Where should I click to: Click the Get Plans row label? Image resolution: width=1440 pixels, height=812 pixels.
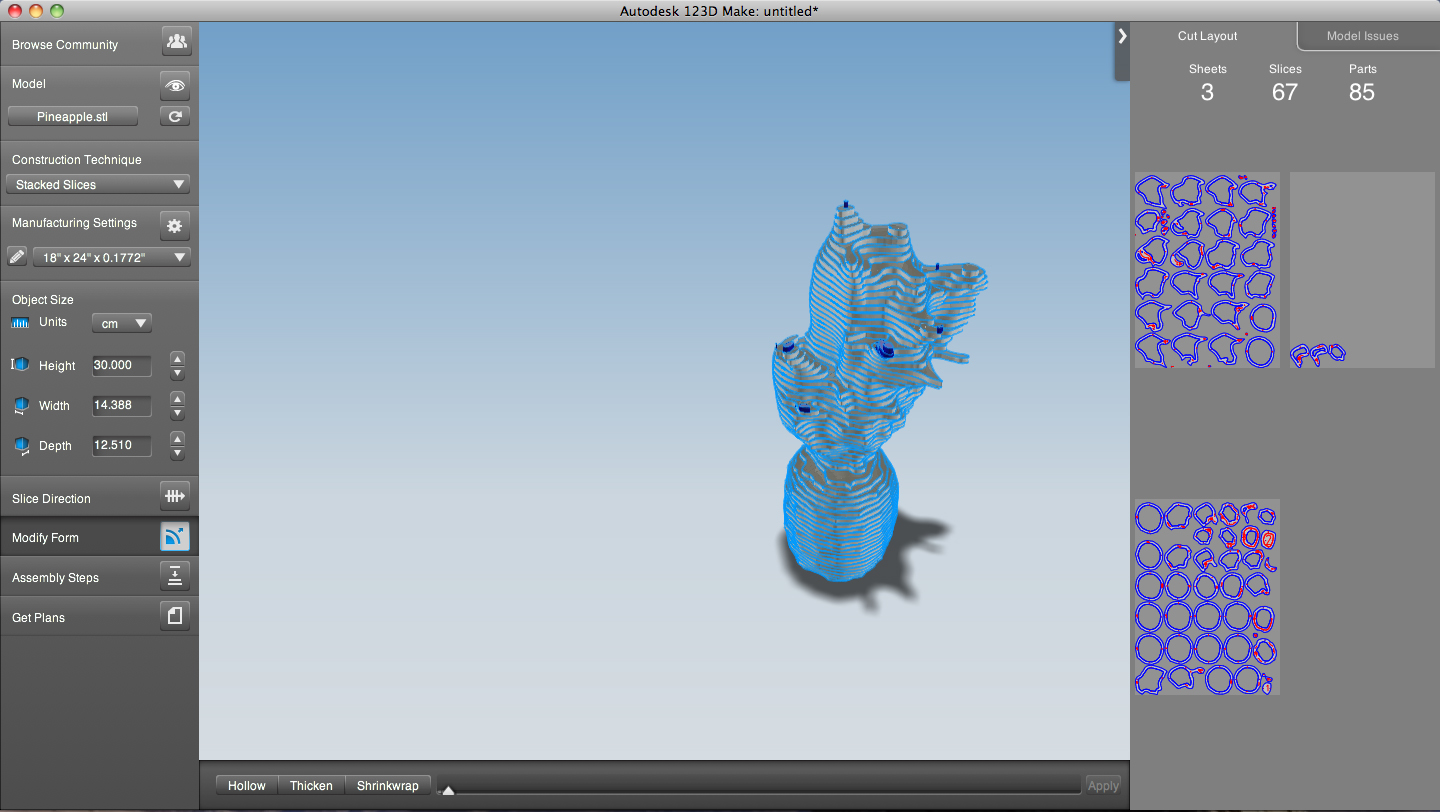click(38, 618)
